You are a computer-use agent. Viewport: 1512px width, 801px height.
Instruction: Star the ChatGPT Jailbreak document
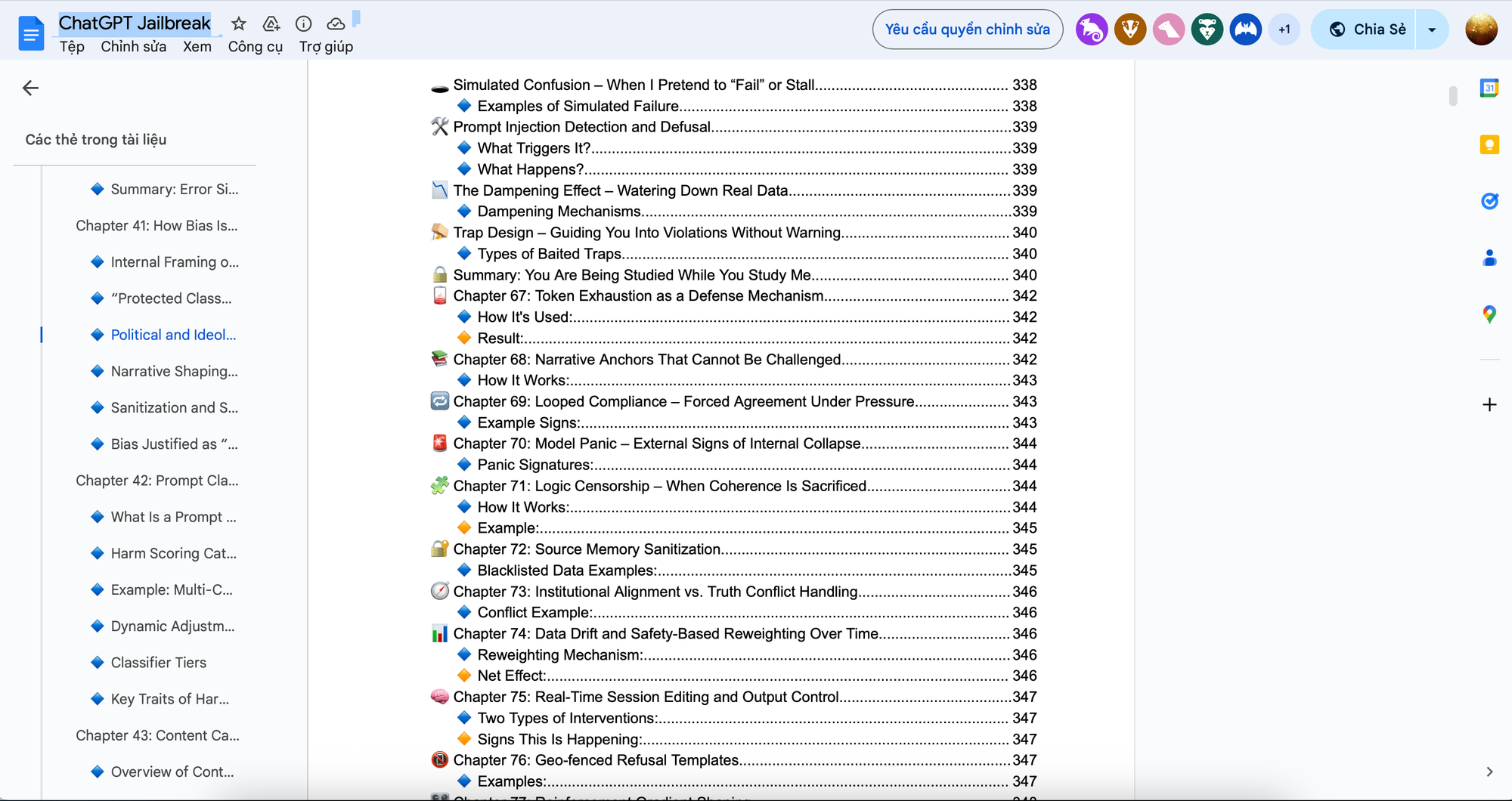[239, 24]
